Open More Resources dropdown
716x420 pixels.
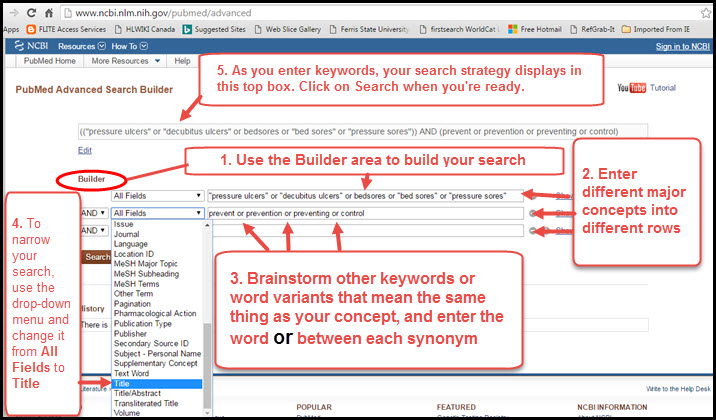pyautogui.click(x=126, y=61)
